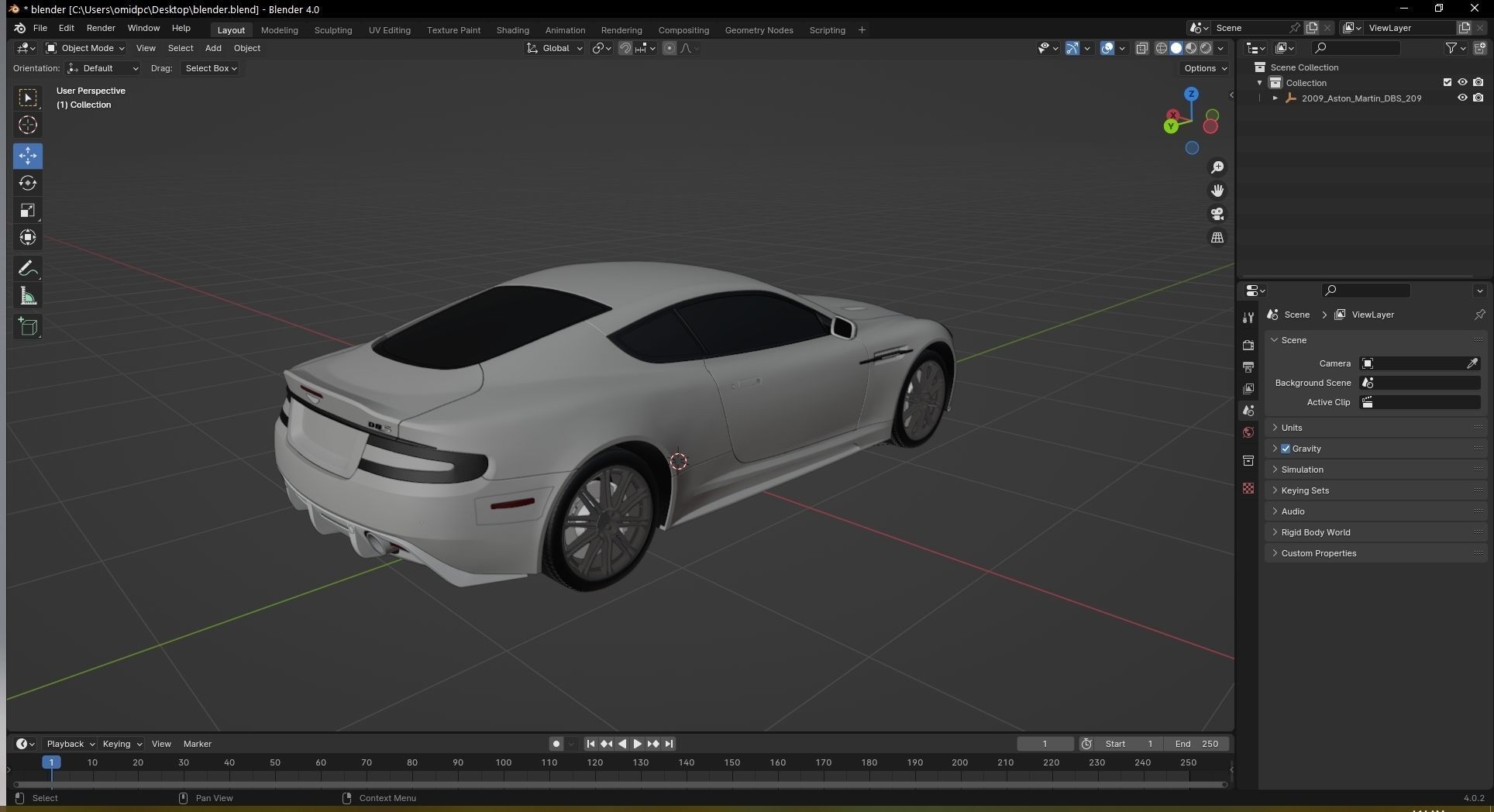This screenshot has height=812, width=1494.
Task: Click the current frame number field
Action: pyautogui.click(x=1045, y=744)
